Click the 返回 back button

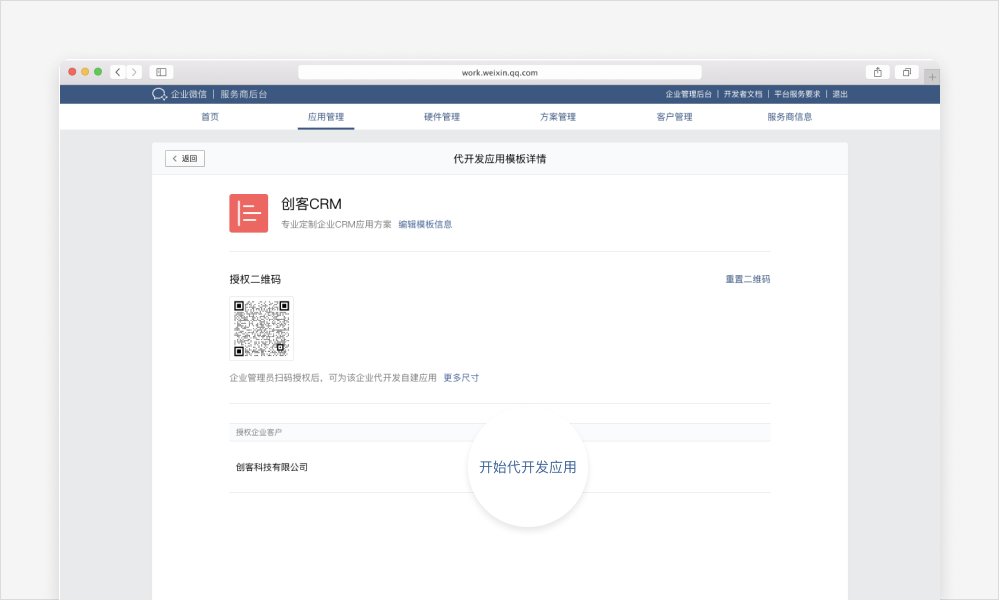click(x=185, y=159)
